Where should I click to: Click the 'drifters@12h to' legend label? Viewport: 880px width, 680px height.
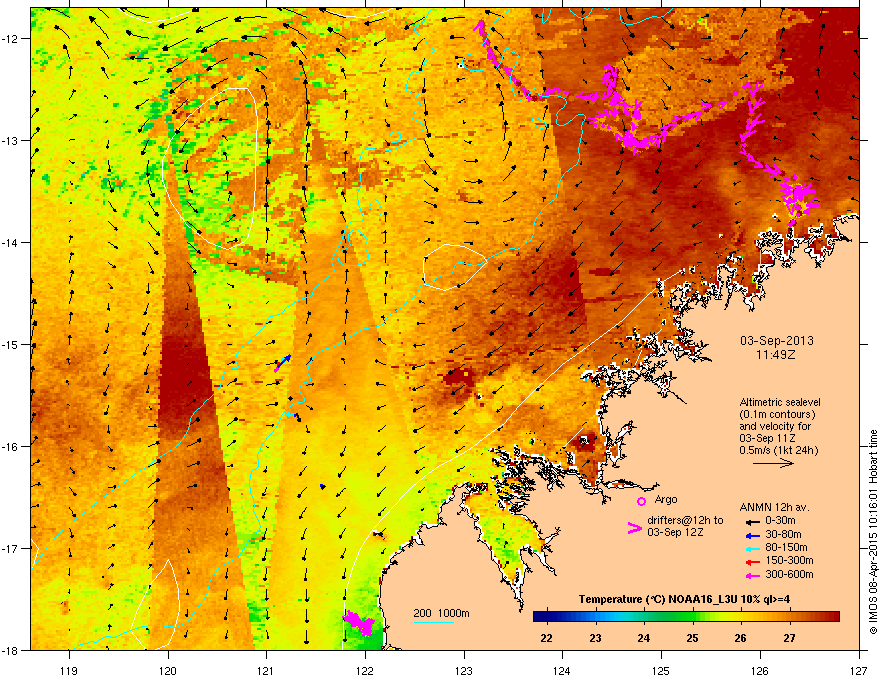pos(685,520)
